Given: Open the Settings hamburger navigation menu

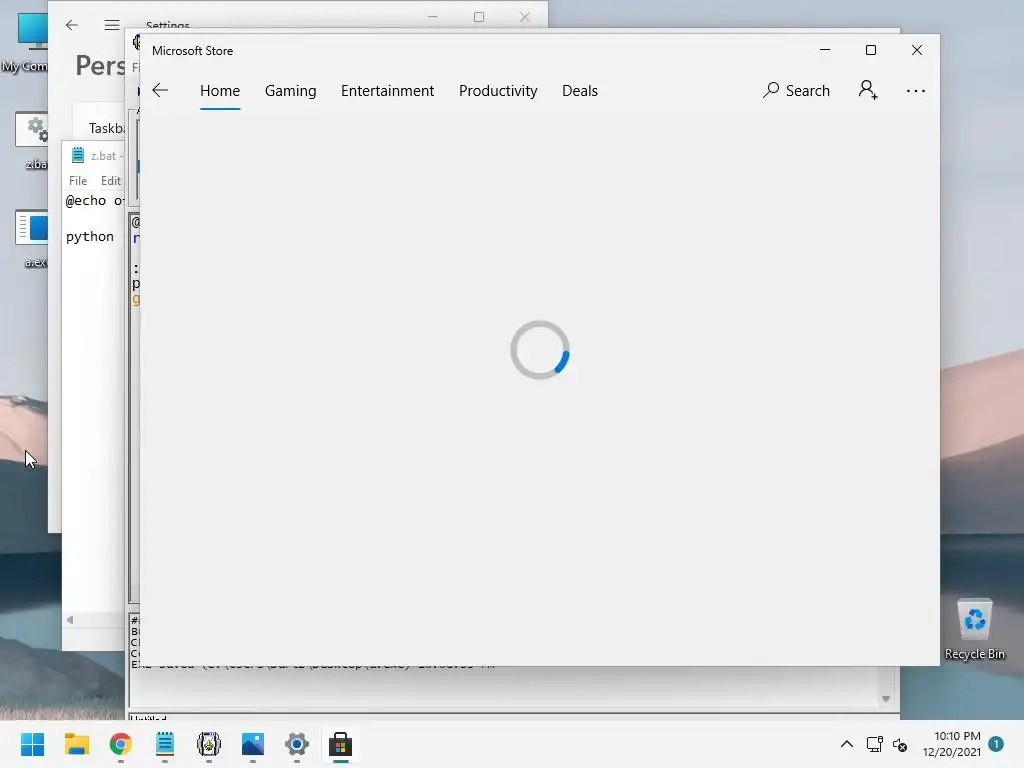Looking at the screenshot, I should 112,25.
